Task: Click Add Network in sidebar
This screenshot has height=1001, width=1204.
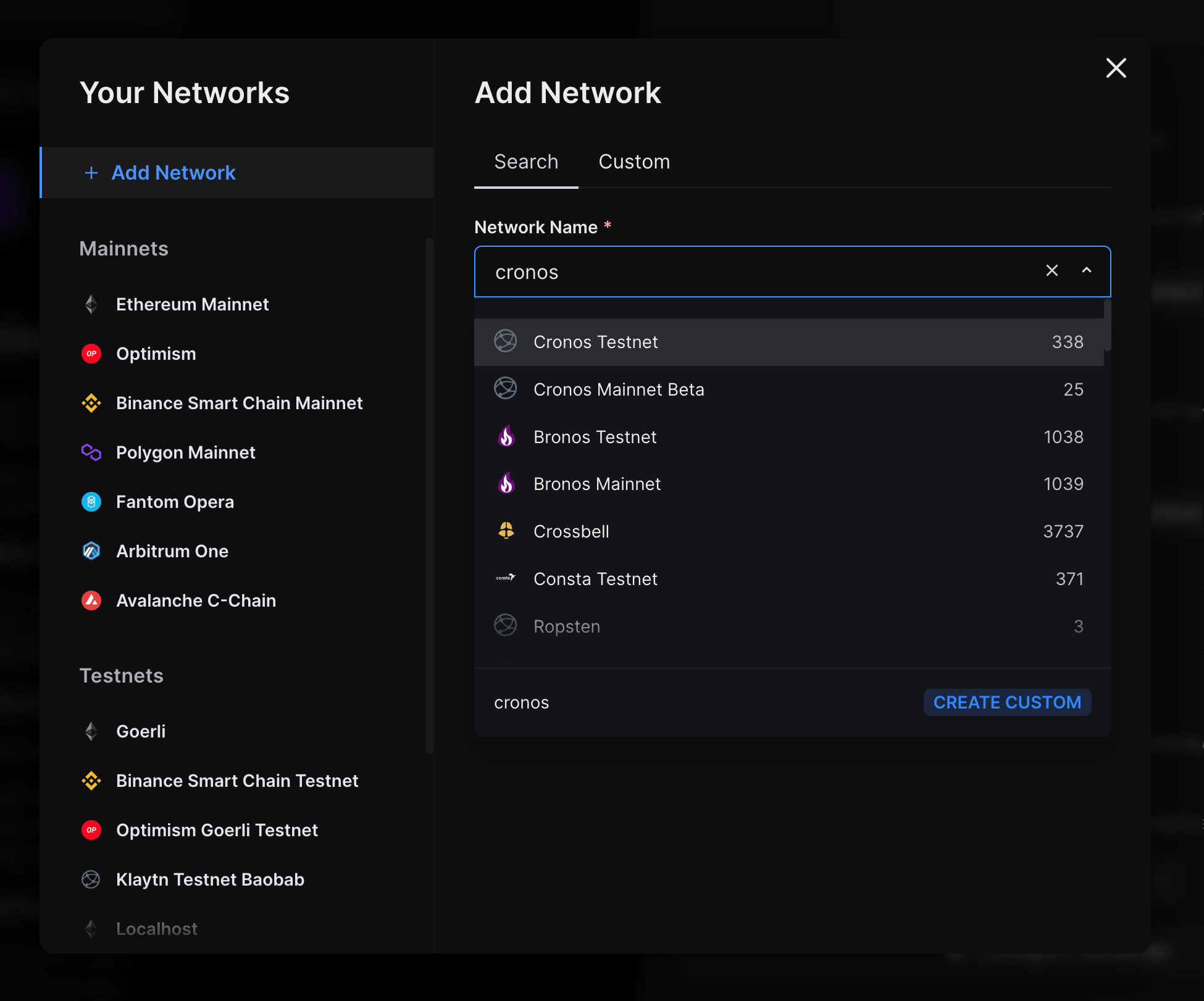Action: click(174, 173)
